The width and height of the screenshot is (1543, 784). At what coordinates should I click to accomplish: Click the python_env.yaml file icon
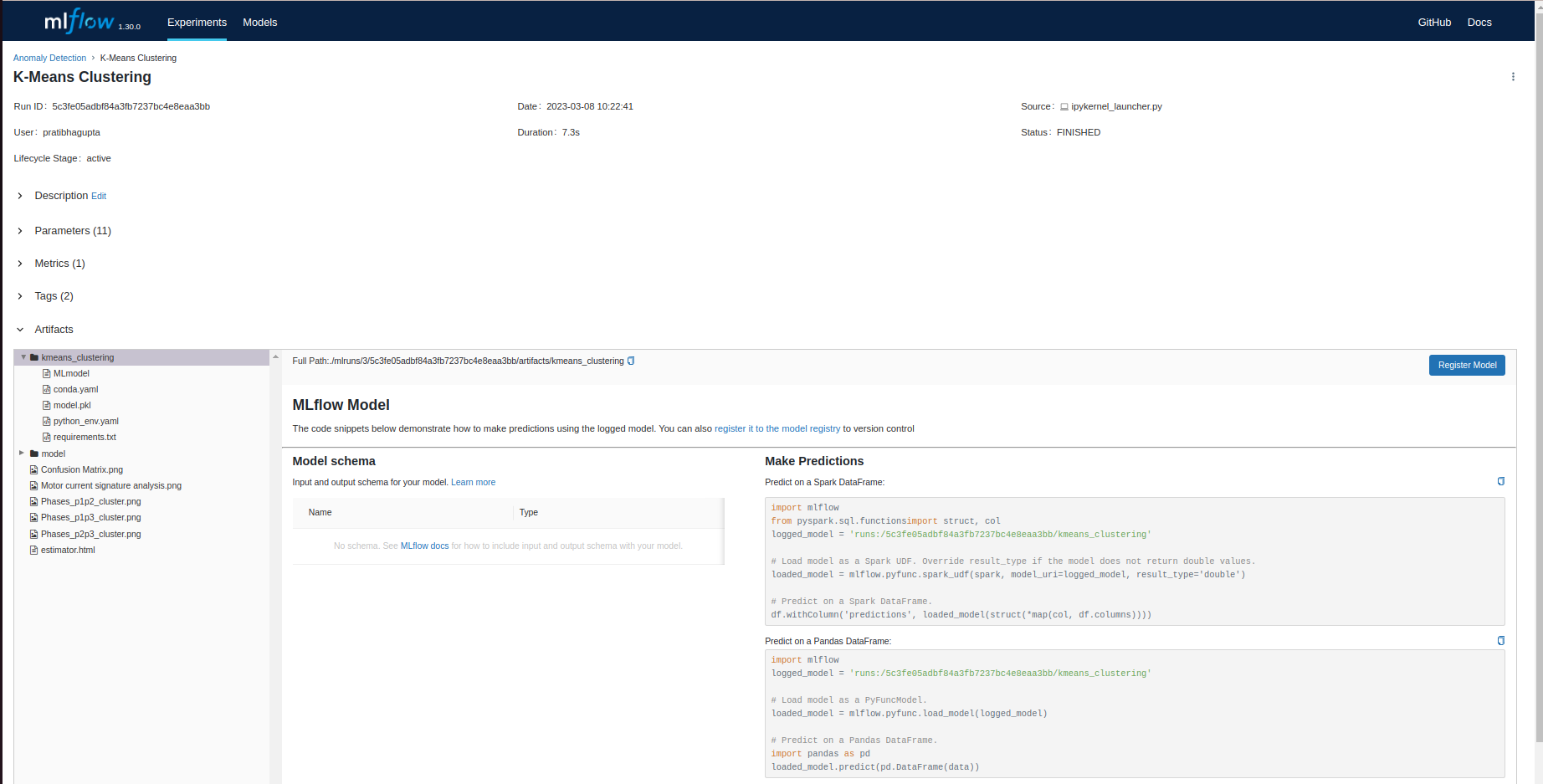coord(47,421)
